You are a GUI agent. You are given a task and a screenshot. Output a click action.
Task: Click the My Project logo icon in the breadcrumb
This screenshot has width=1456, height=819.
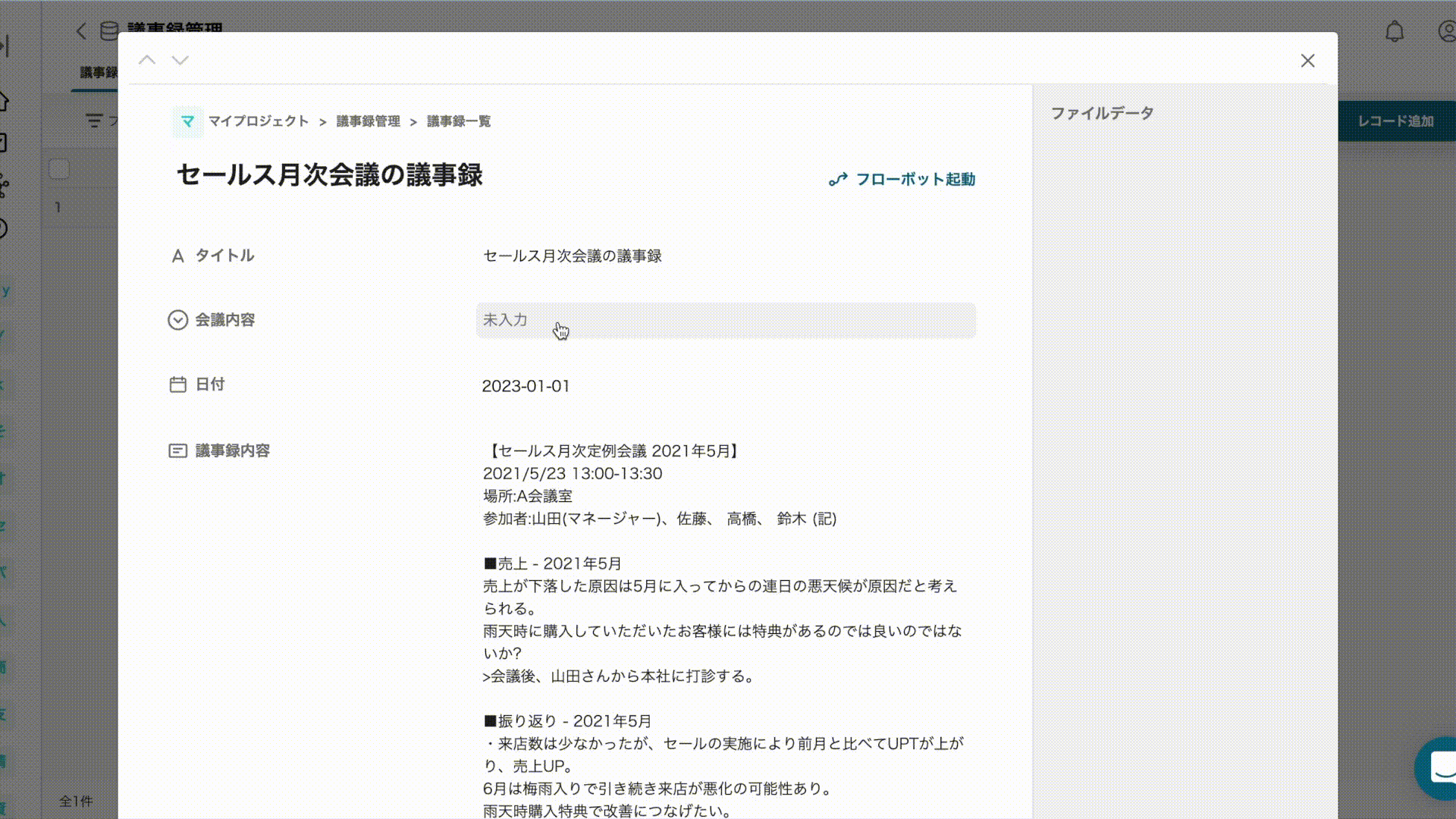(187, 121)
